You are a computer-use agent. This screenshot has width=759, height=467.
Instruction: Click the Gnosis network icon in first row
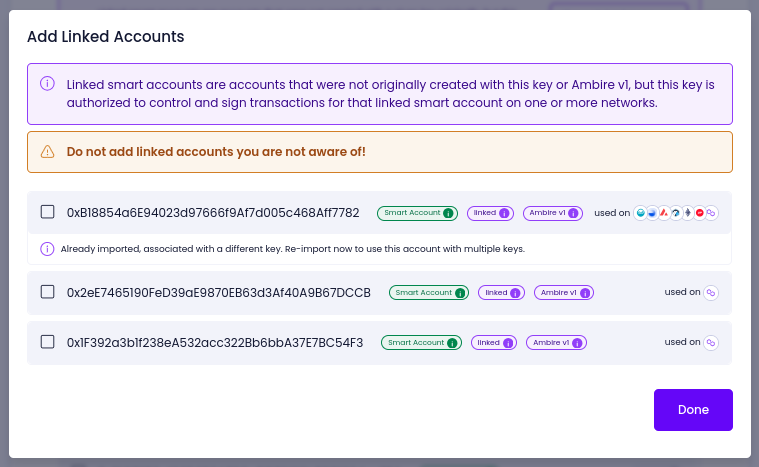tap(640, 213)
